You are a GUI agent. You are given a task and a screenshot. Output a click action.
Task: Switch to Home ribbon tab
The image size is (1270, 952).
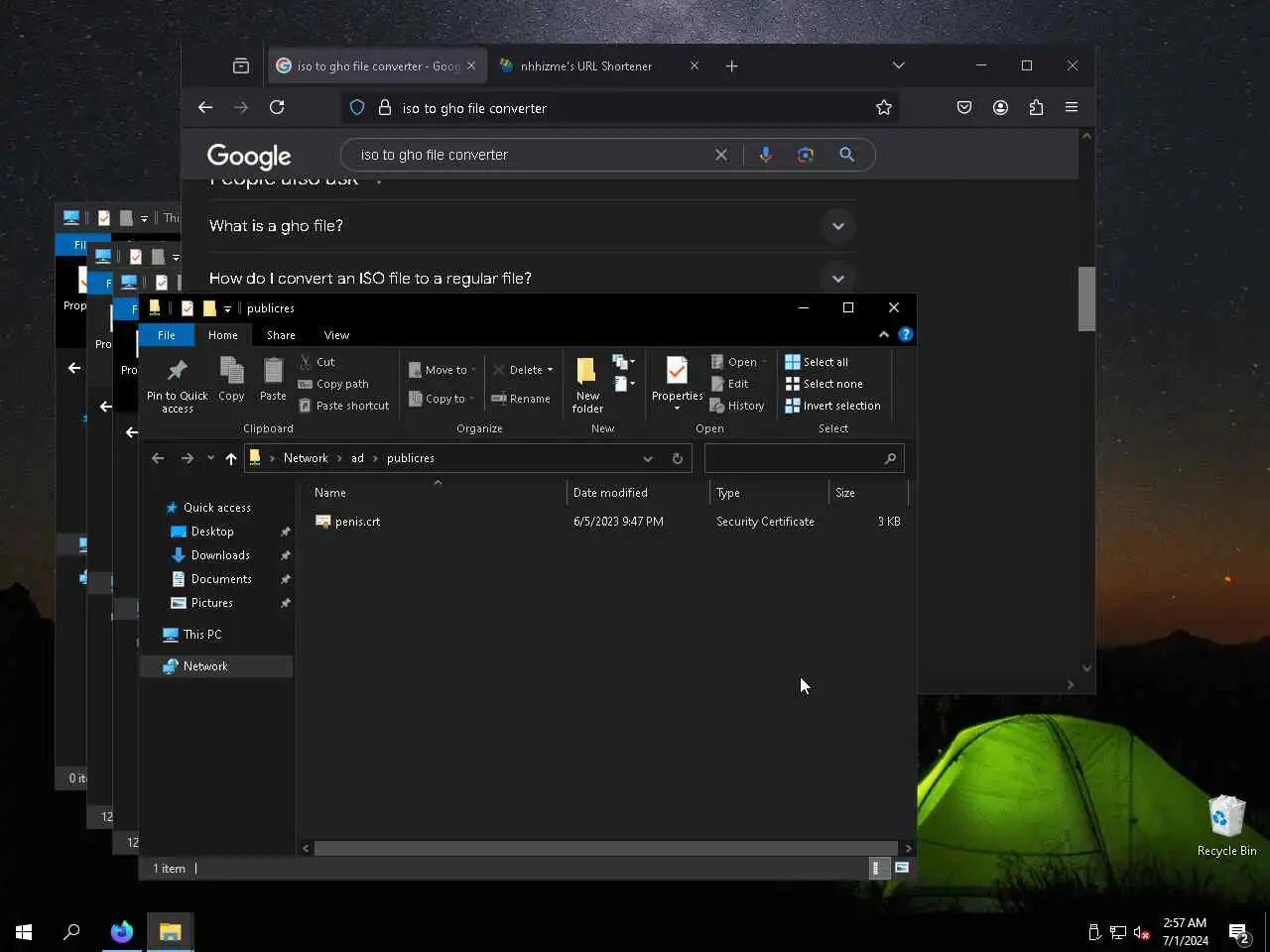(223, 335)
